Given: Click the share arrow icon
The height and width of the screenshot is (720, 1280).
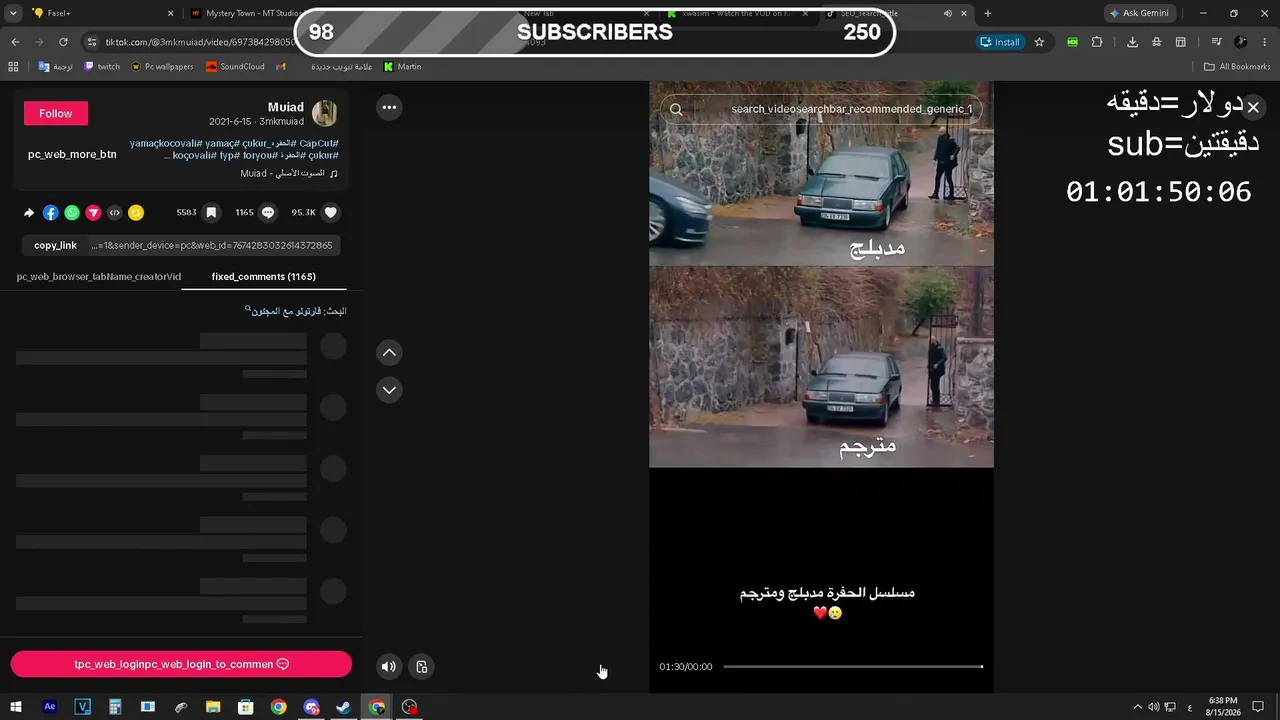Looking at the screenshot, I should click(x=29, y=213).
